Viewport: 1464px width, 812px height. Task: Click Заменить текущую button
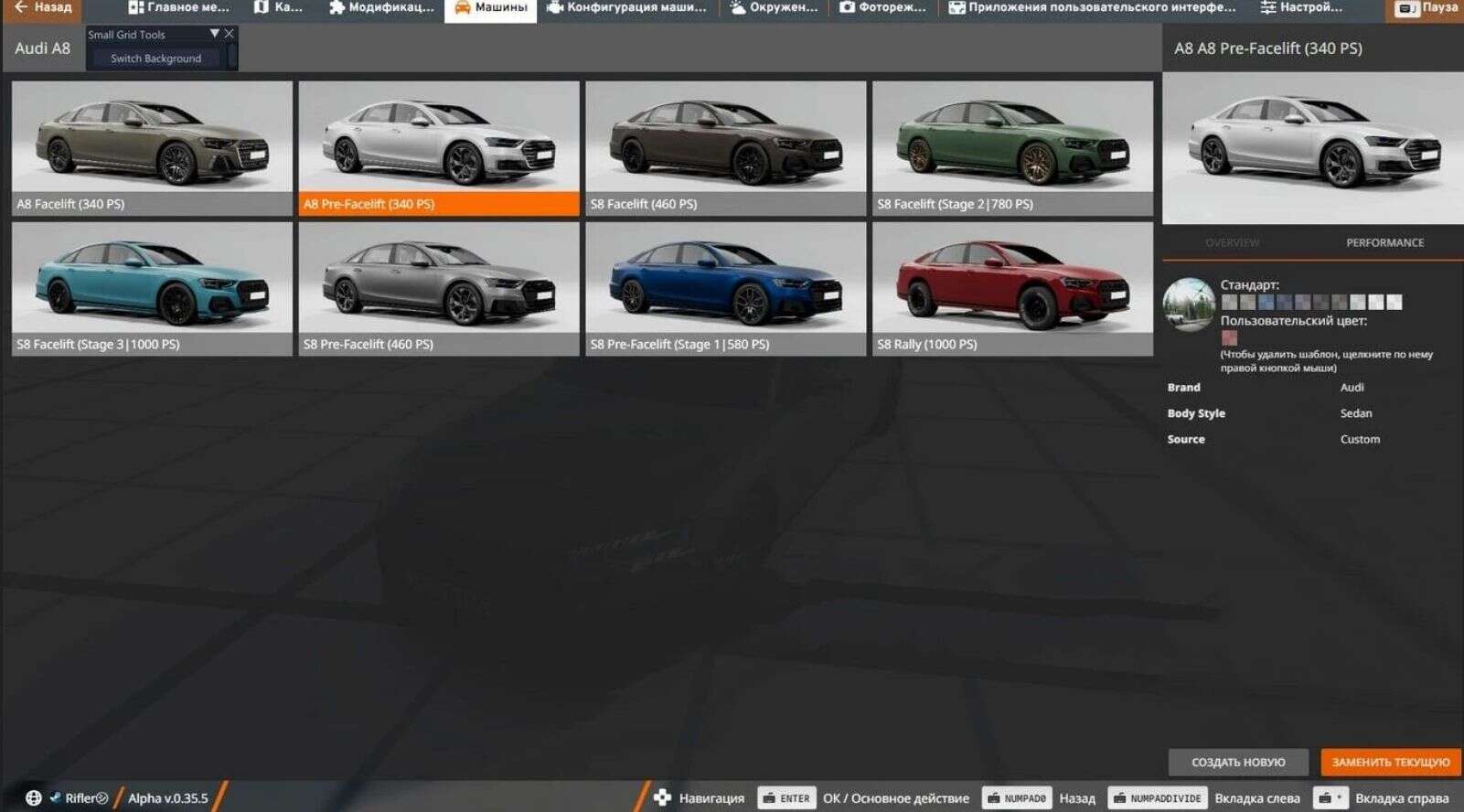click(x=1390, y=762)
